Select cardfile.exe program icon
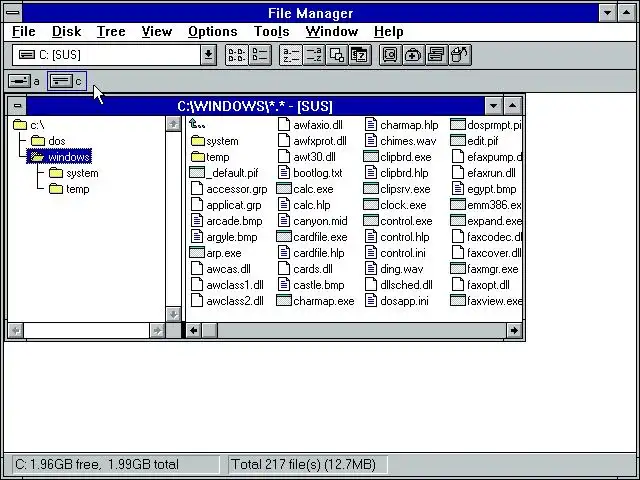640x480 pixels. (x=284, y=237)
